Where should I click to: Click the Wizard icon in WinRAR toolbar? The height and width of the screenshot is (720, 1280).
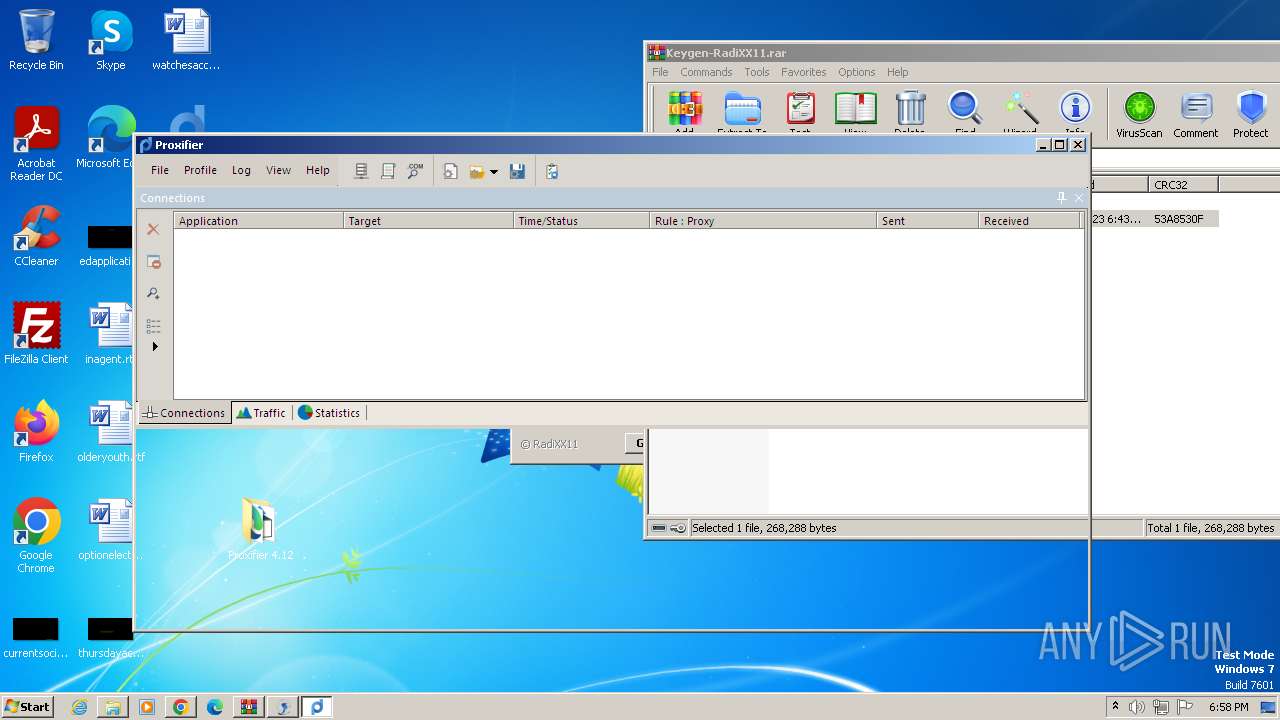coord(1020,112)
